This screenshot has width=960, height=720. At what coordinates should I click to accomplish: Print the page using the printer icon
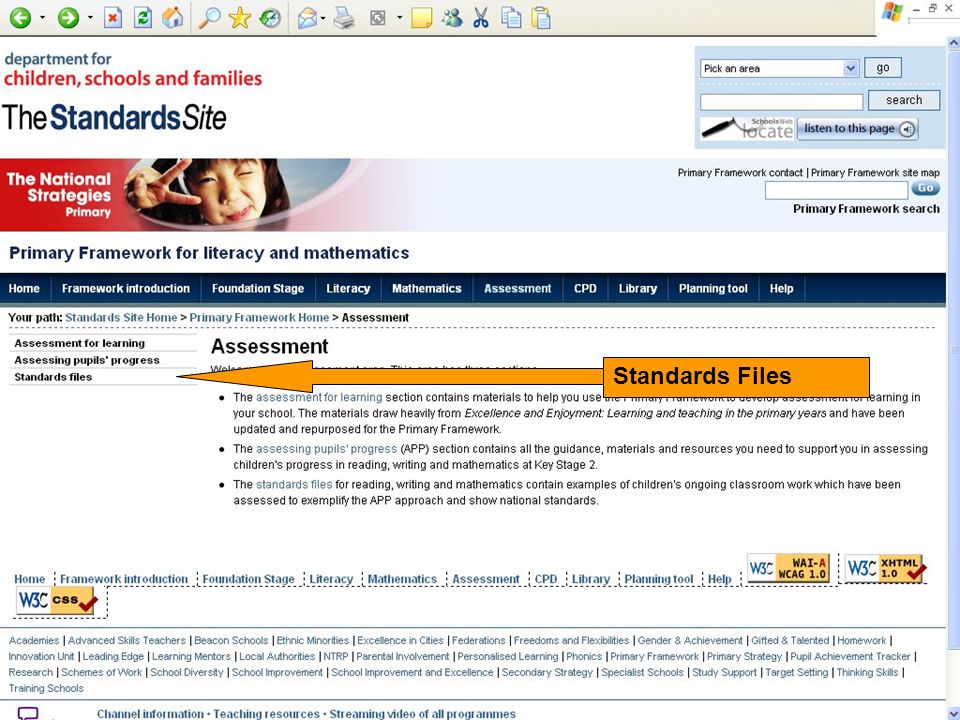tap(344, 18)
